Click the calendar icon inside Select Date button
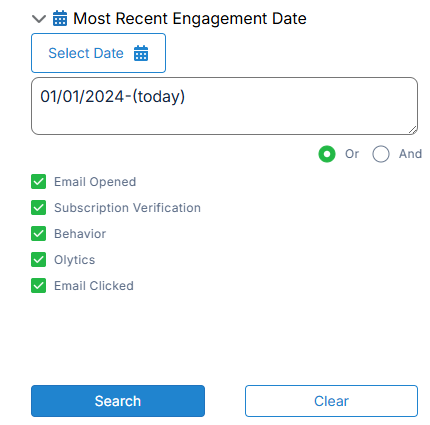 pos(141,53)
